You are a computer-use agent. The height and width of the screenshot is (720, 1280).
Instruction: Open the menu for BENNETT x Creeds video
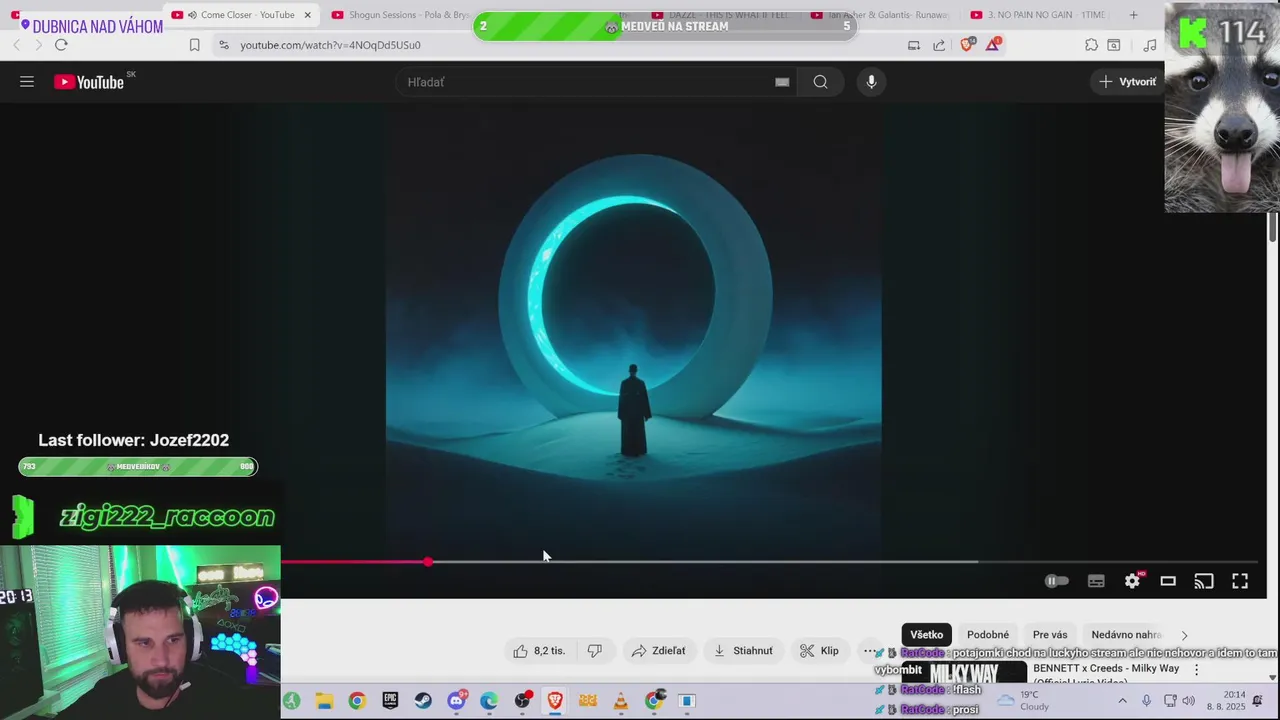point(1196,670)
